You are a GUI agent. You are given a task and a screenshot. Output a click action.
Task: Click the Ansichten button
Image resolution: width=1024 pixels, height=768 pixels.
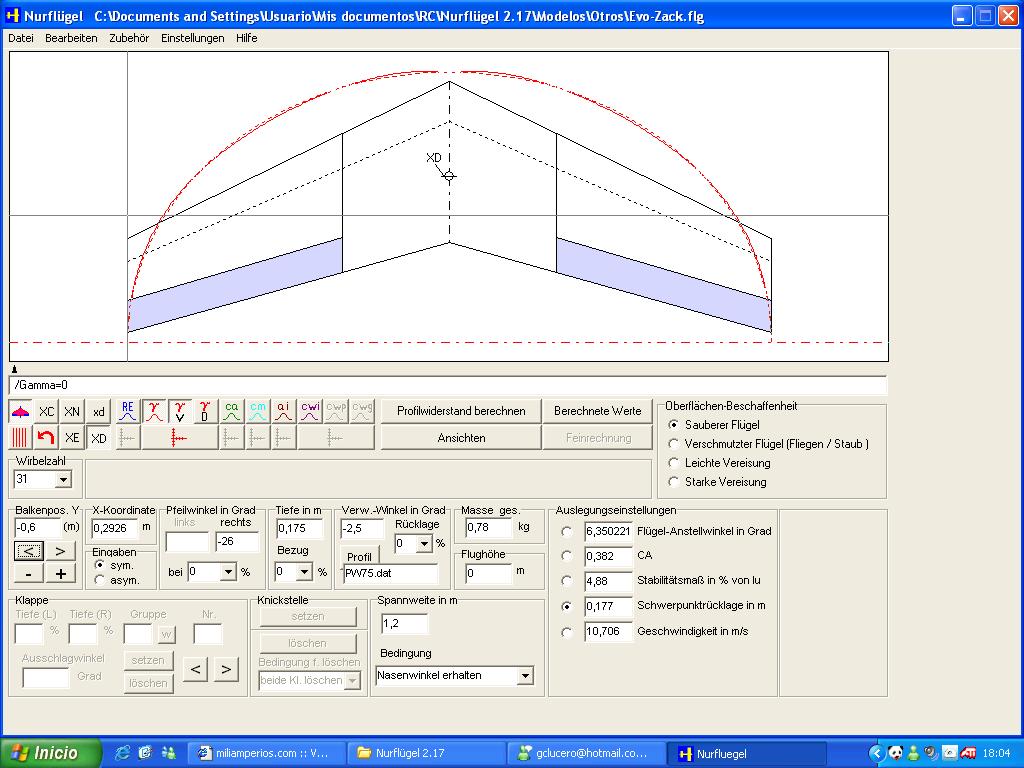461,438
